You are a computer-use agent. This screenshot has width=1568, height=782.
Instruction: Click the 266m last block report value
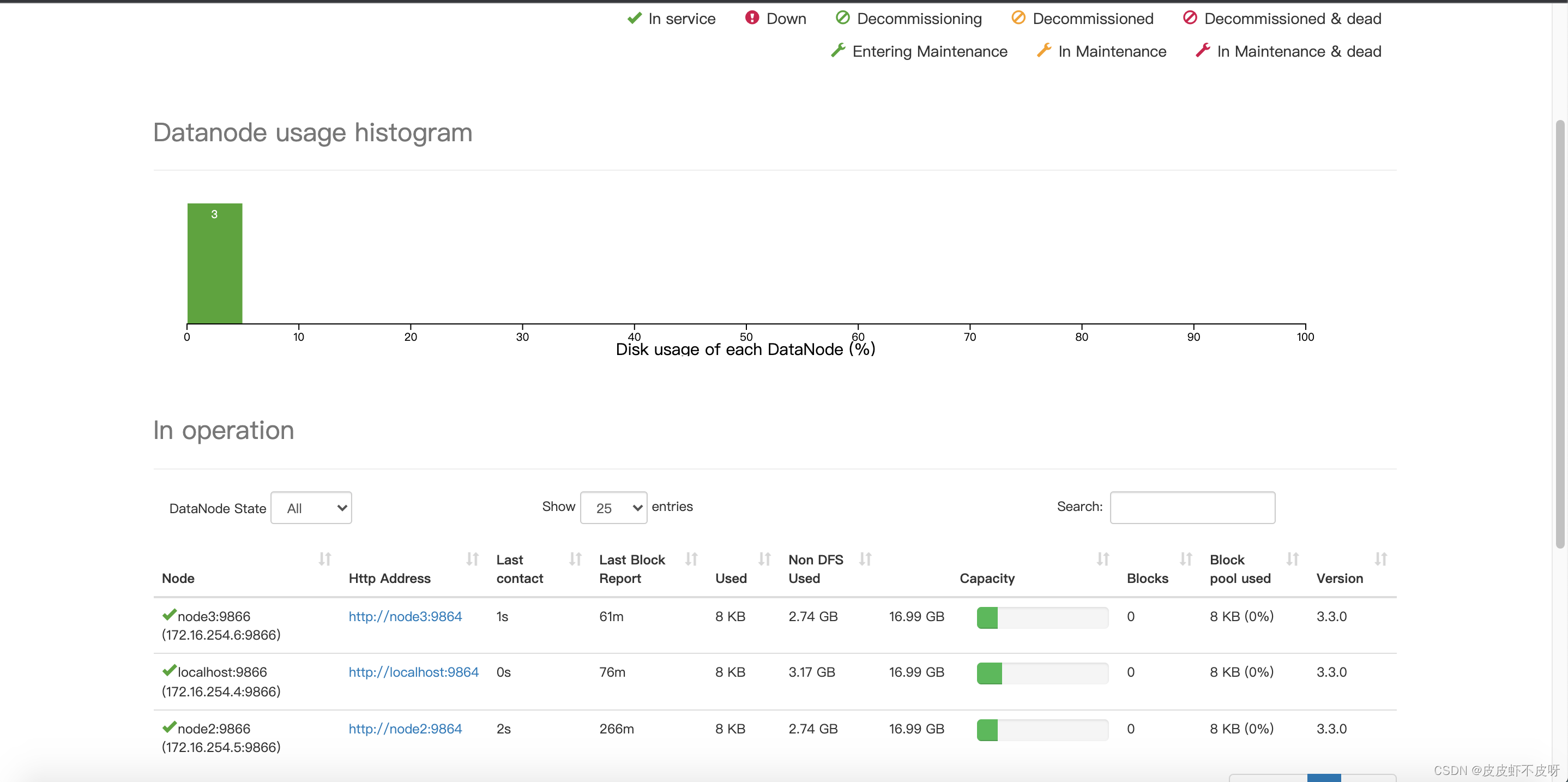(617, 729)
